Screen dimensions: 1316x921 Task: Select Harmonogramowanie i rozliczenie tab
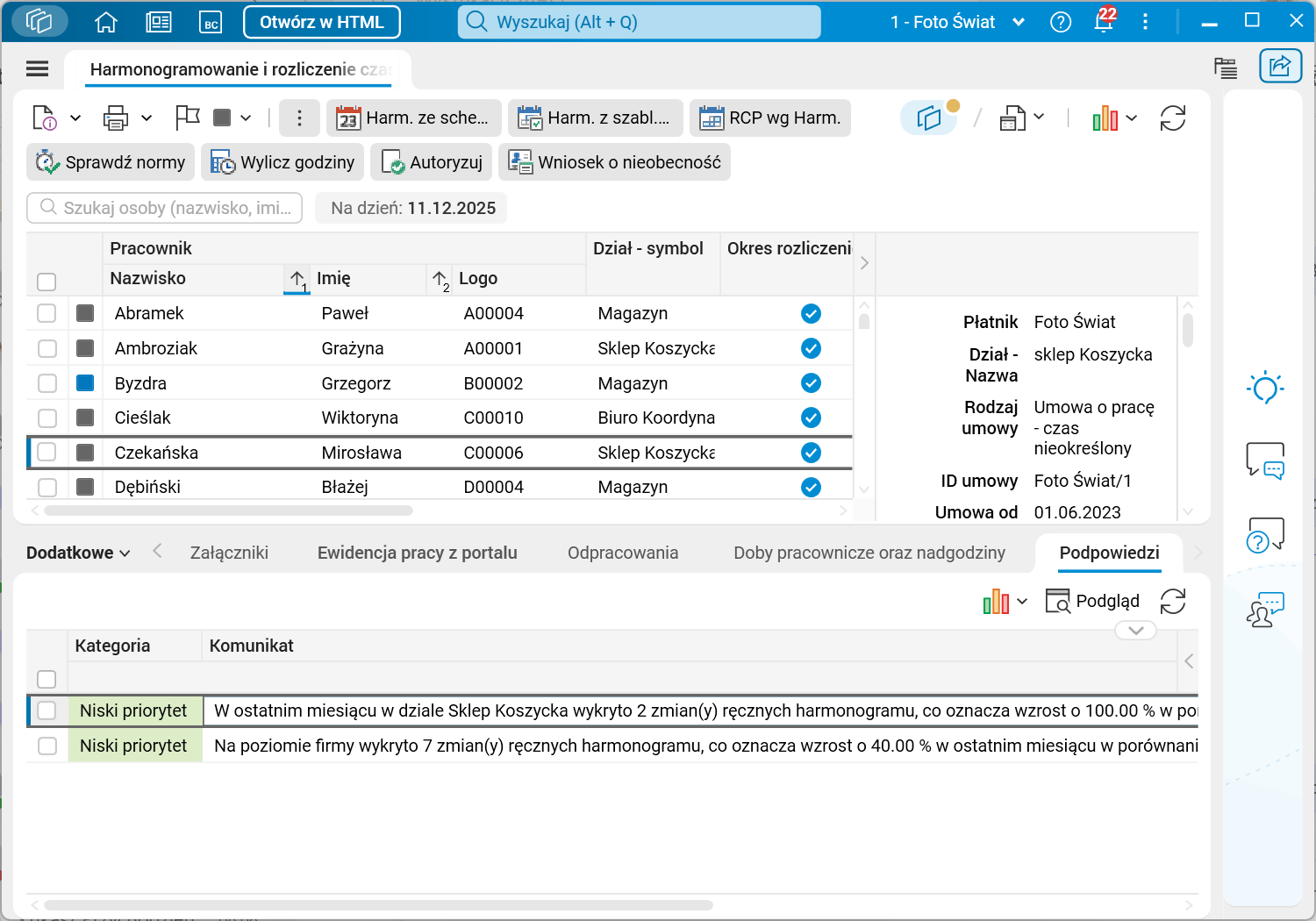240,69
